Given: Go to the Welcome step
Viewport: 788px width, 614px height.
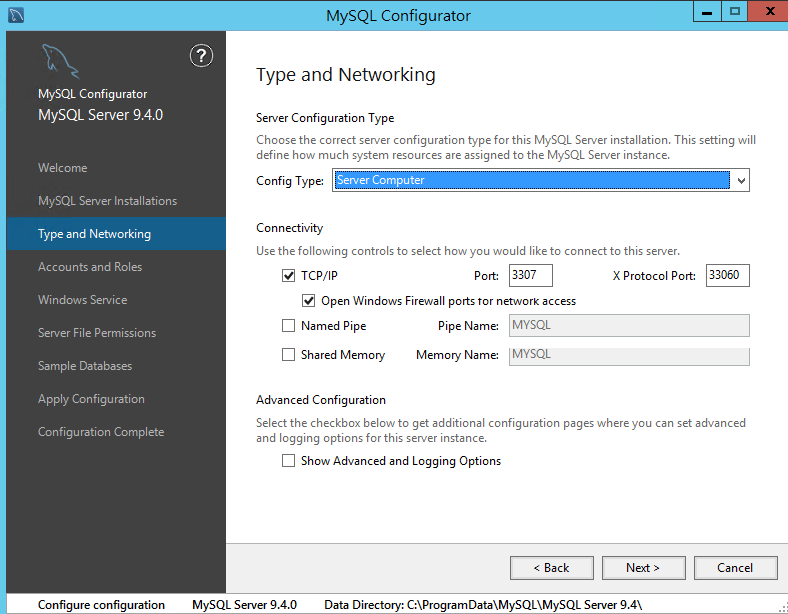Looking at the screenshot, I should coord(63,168).
